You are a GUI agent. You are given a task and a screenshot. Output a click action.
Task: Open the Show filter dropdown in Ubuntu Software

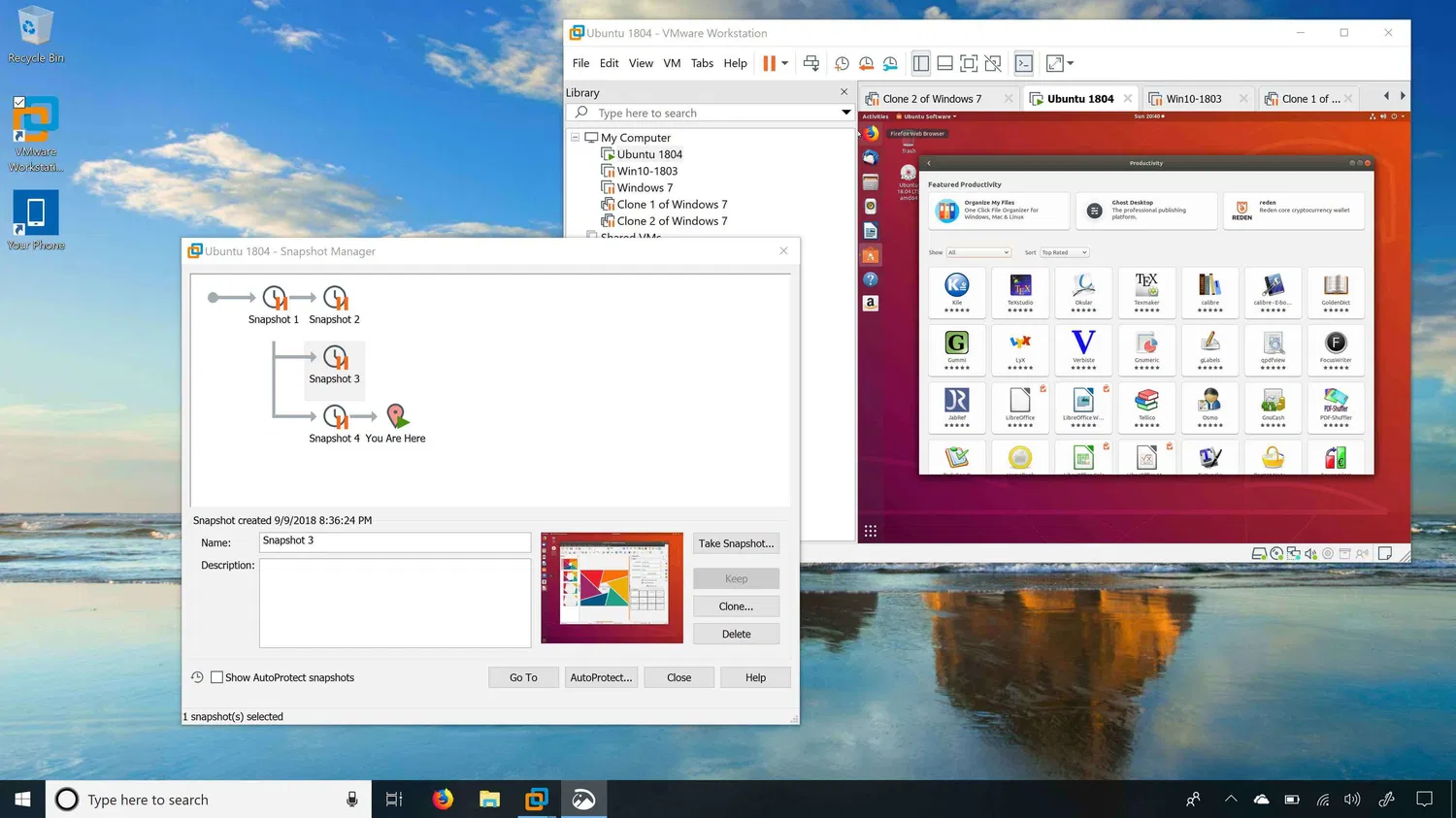[978, 252]
